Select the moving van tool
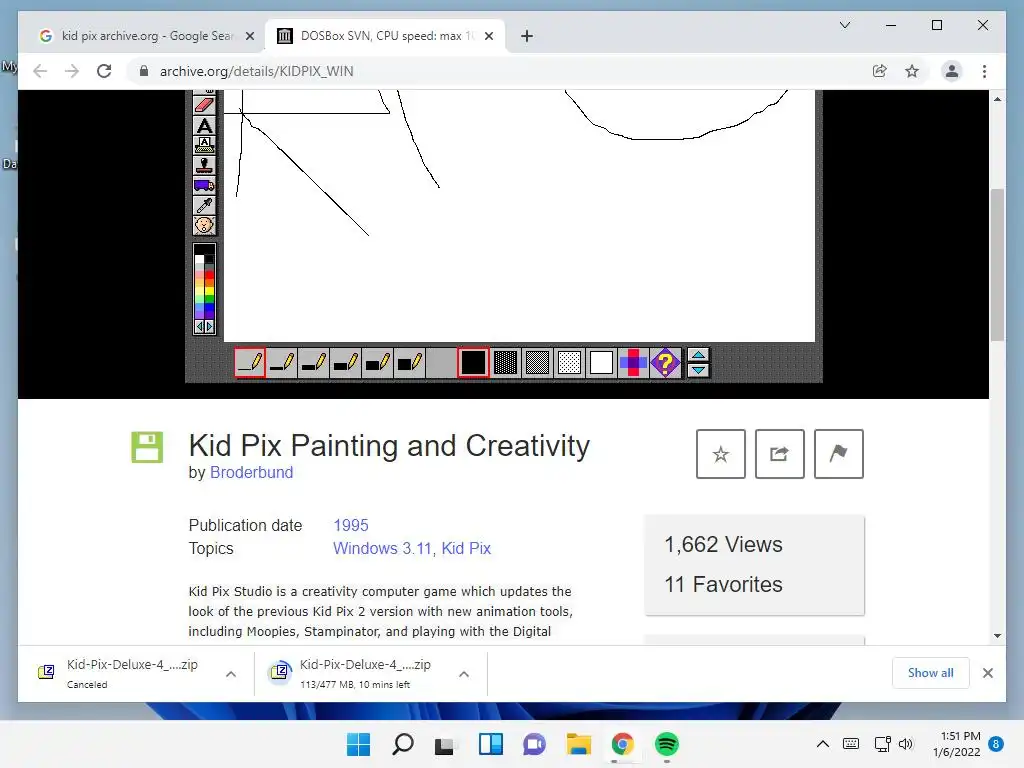The width and height of the screenshot is (1024, 768). click(204, 185)
